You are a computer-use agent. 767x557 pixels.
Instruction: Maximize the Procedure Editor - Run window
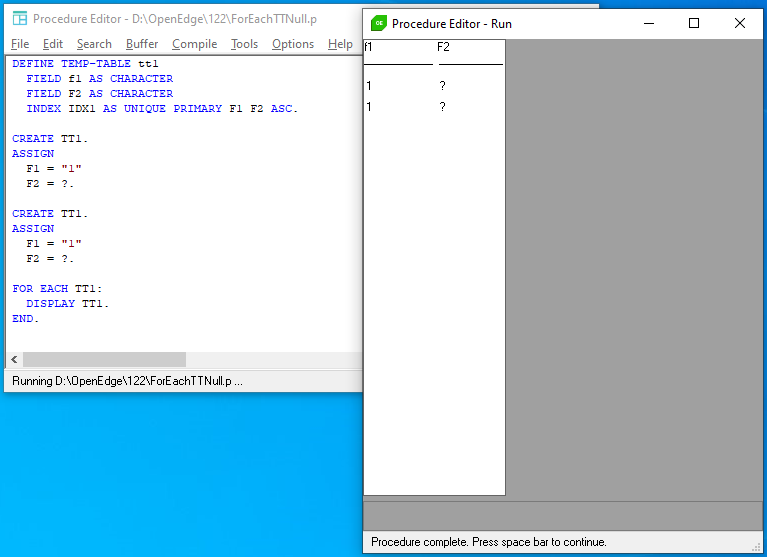pyautogui.click(x=694, y=23)
